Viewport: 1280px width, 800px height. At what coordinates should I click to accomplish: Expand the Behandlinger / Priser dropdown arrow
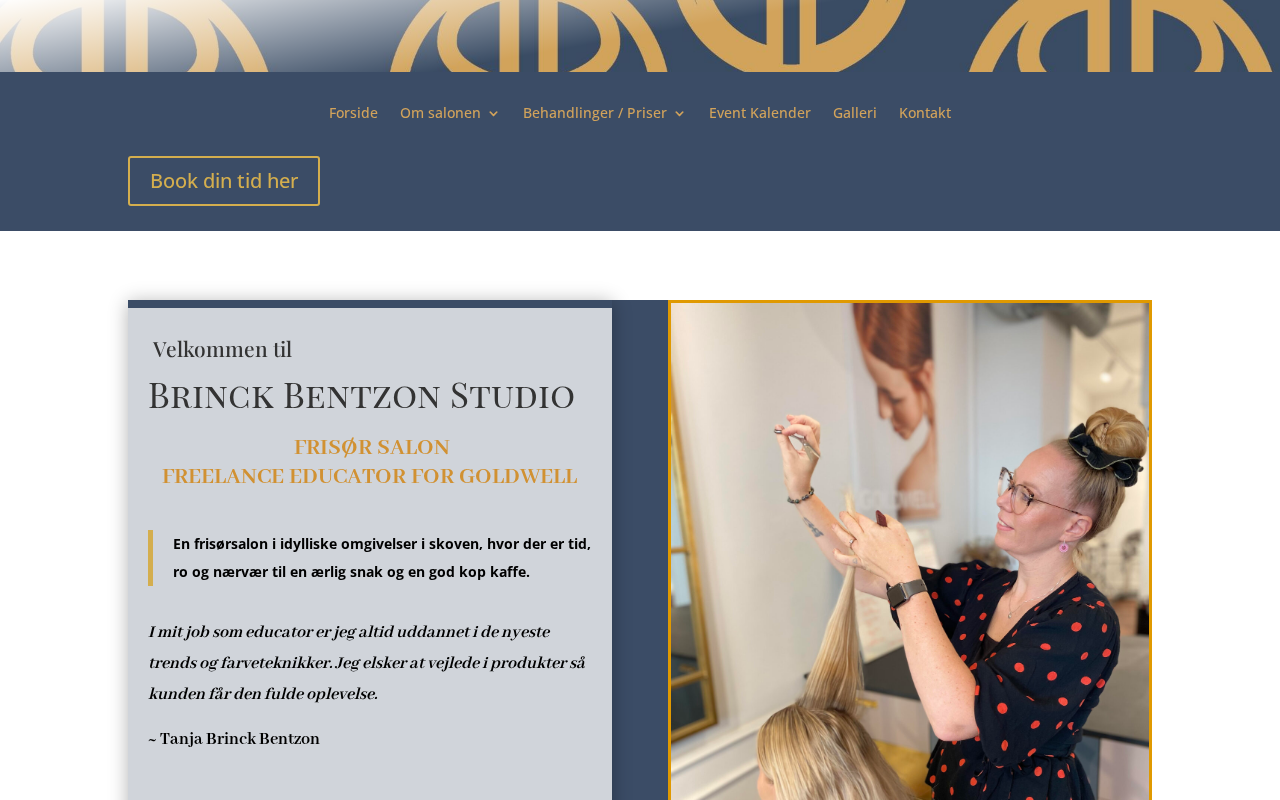tap(680, 114)
